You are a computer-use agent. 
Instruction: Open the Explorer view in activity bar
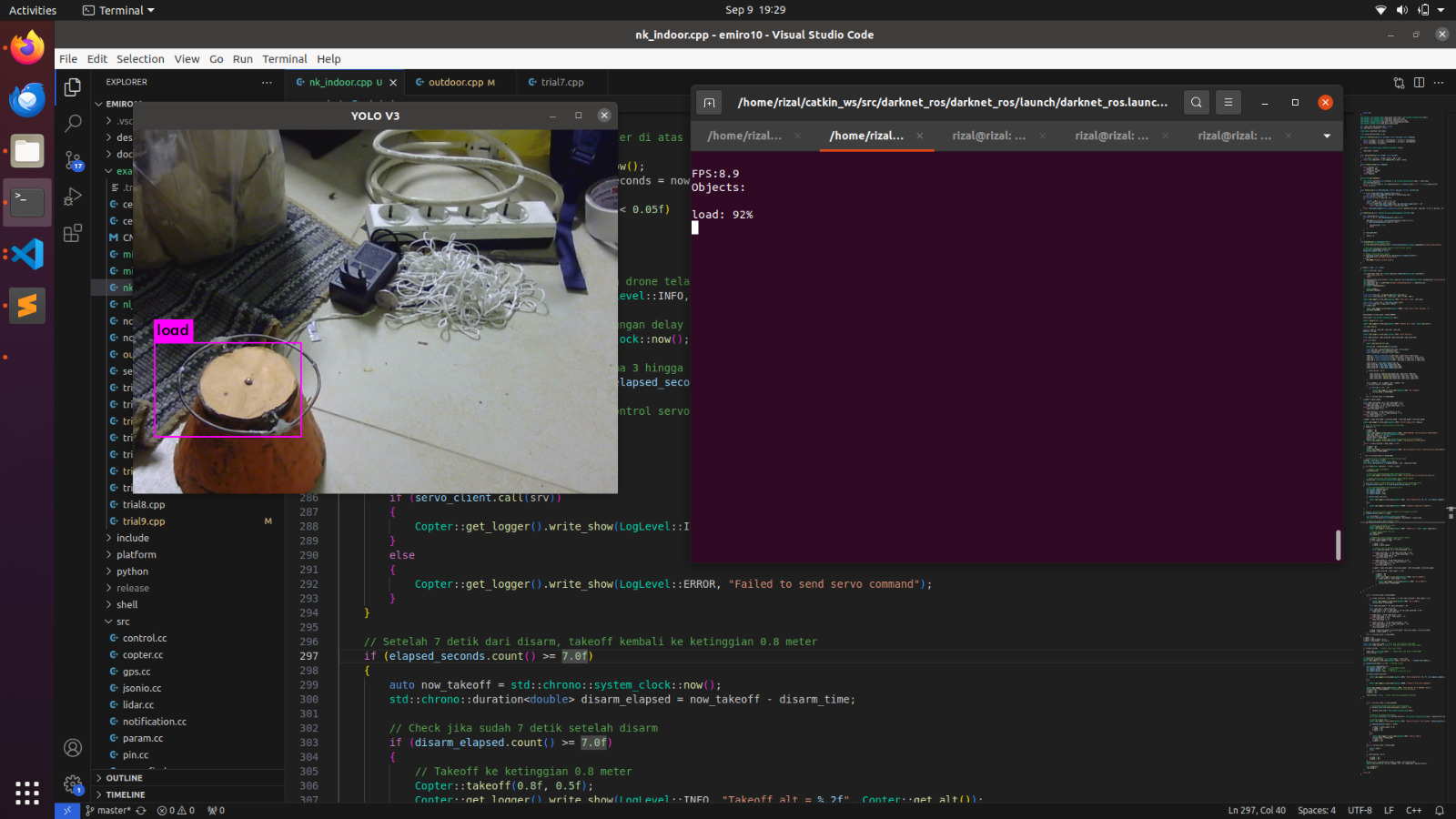tap(73, 87)
